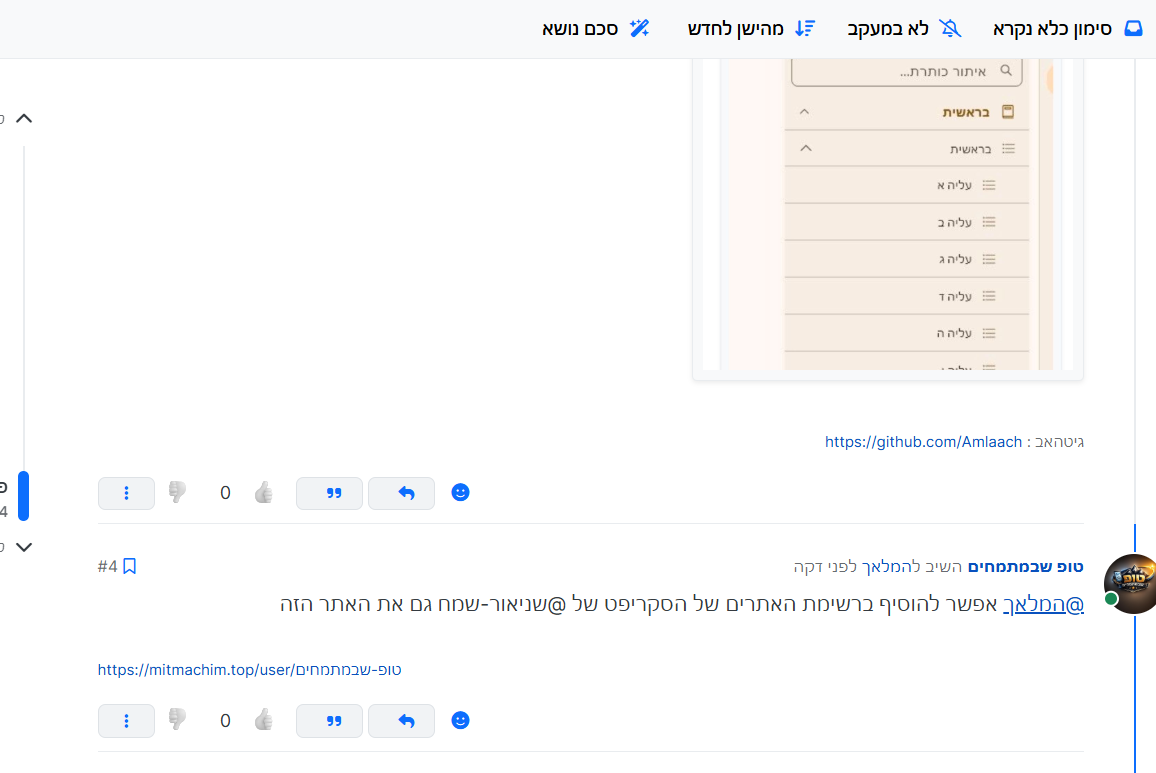Screen dimensions: 1156x773
Task: Upvote the post with the GitHub link
Action: coord(264,493)
